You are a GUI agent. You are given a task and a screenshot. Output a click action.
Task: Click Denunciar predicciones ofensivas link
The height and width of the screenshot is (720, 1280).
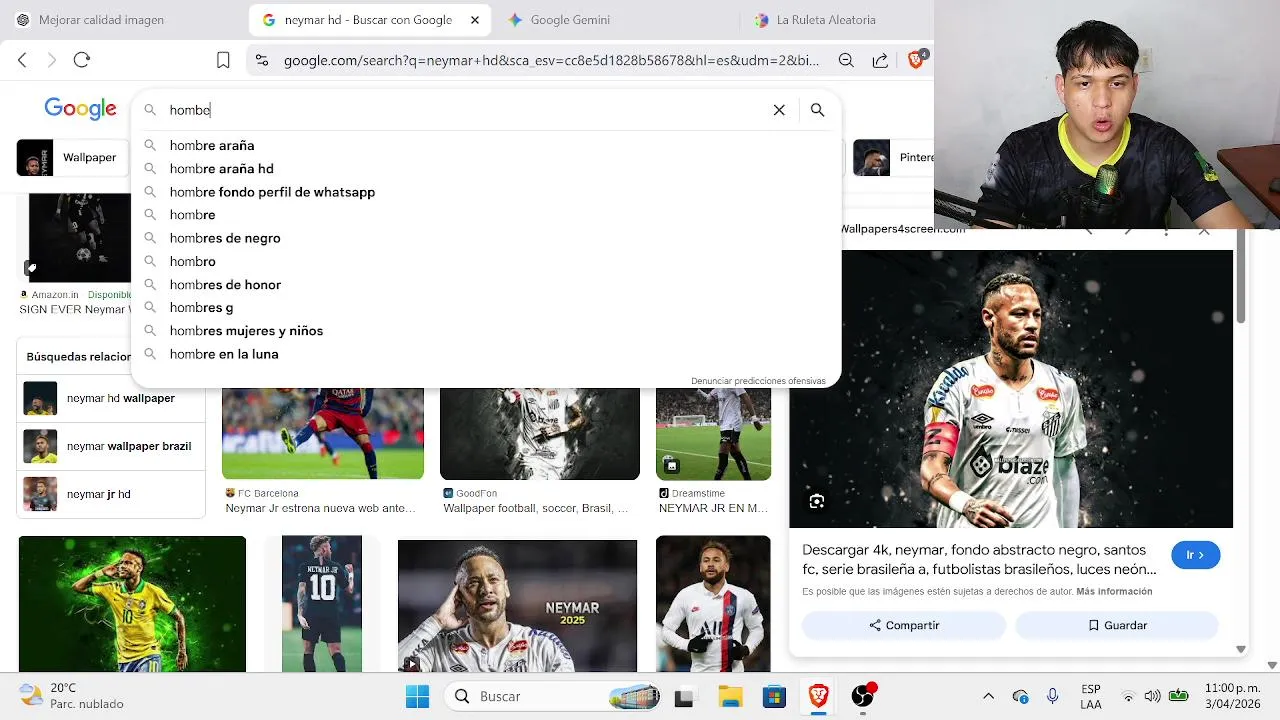(x=758, y=381)
